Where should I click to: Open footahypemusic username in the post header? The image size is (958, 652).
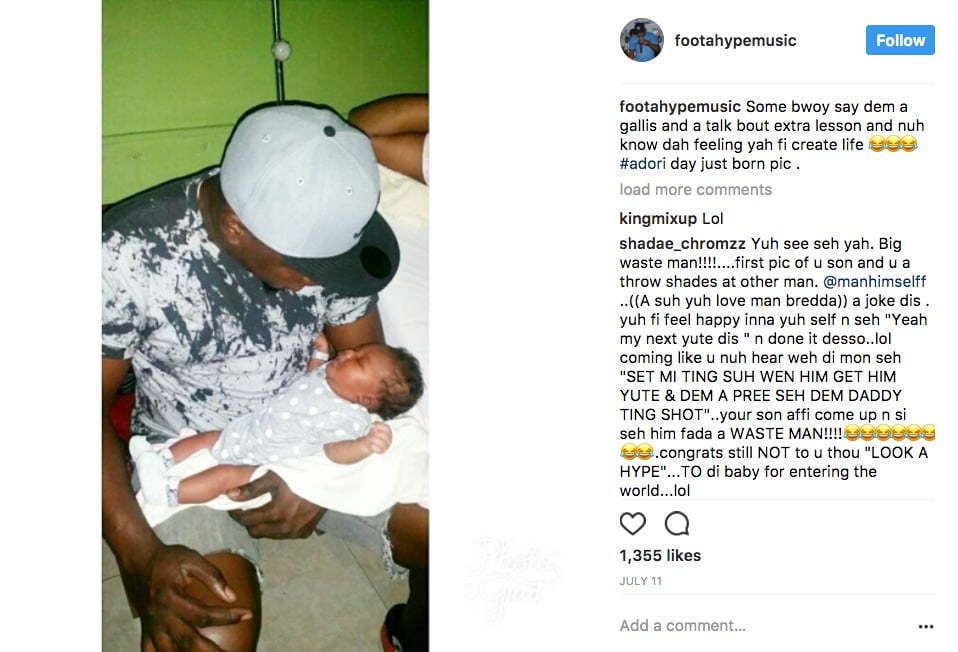coord(735,40)
